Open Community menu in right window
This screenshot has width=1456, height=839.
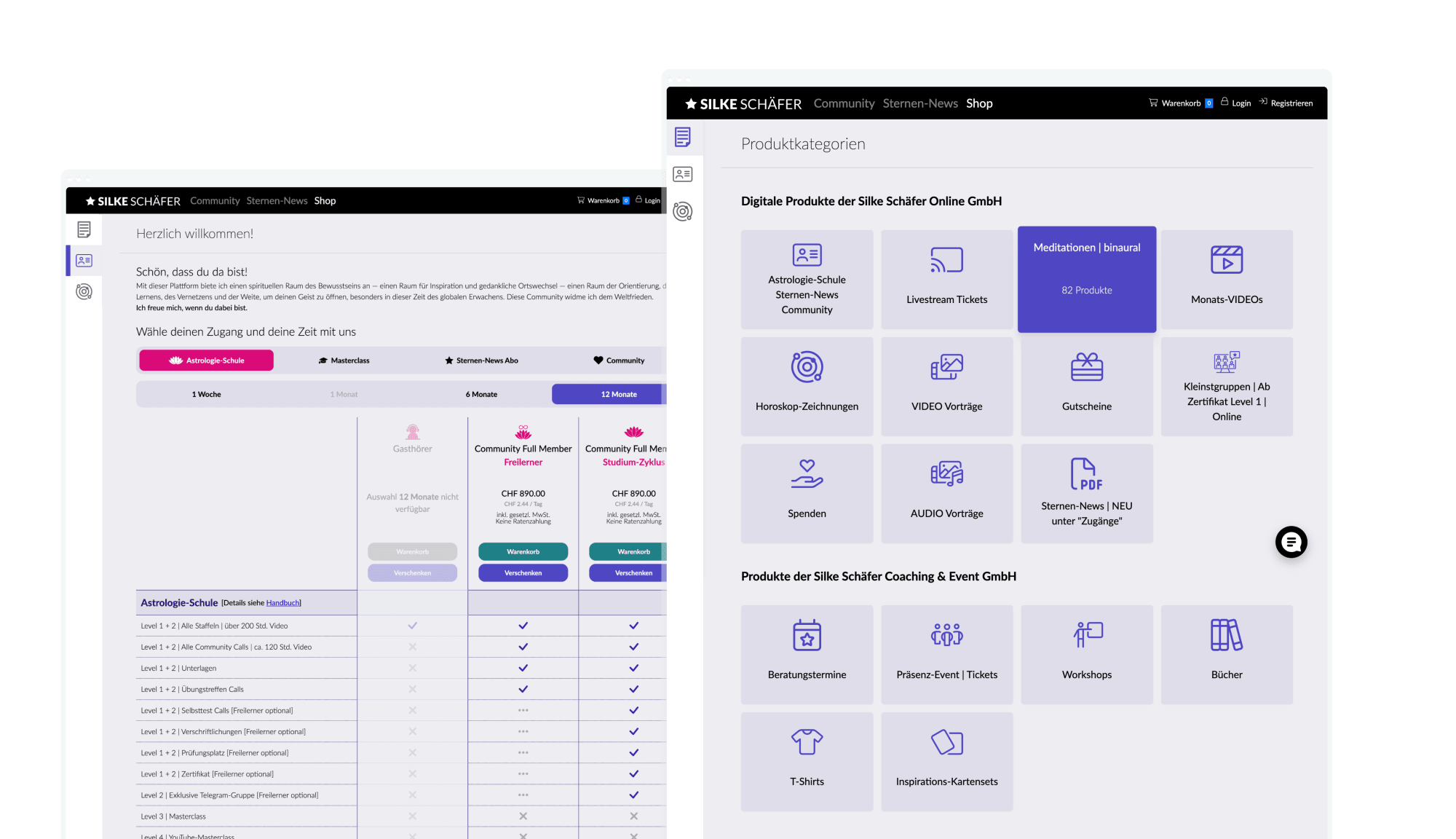tap(844, 103)
